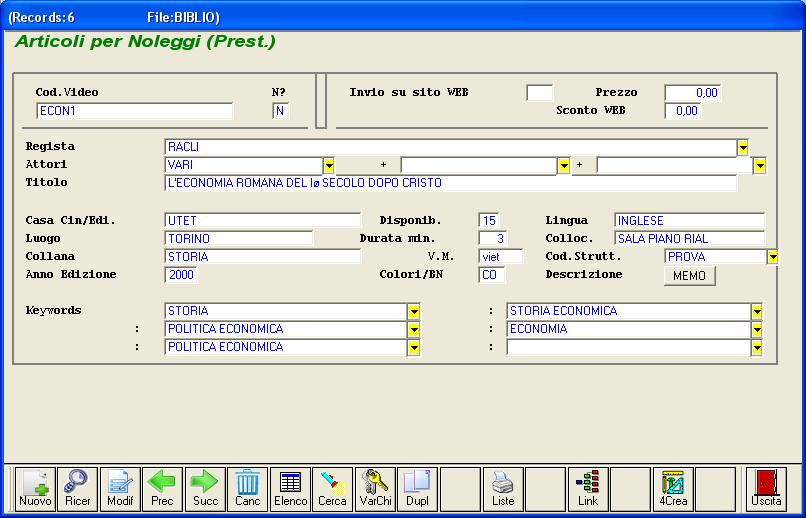806x518 pixels.
Task: Open the third Attori dropdown arrow
Action: pyautogui.click(x=760, y=166)
